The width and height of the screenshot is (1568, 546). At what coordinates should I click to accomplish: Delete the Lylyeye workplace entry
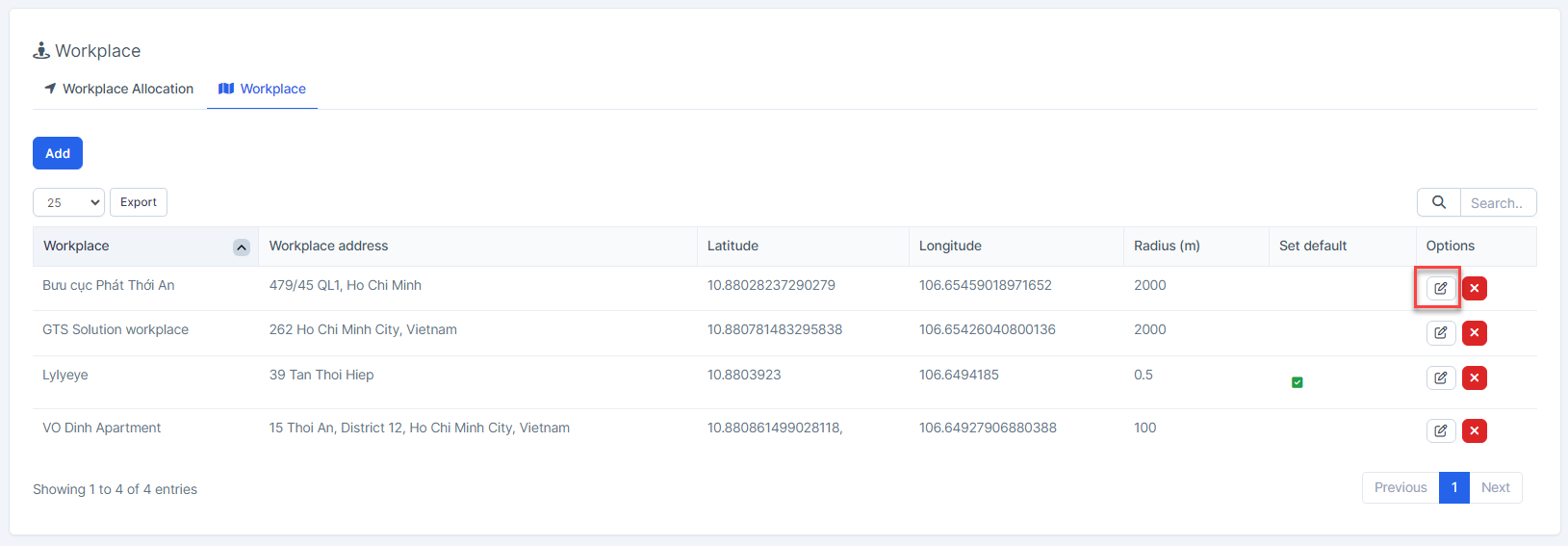1474,377
